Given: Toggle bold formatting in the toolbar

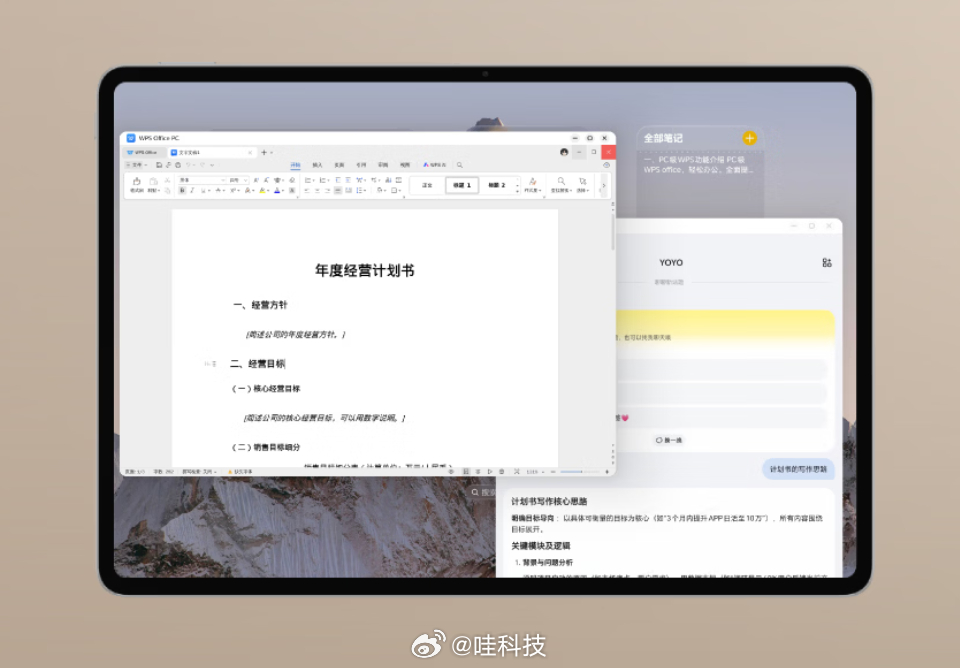Looking at the screenshot, I should pos(182,190).
